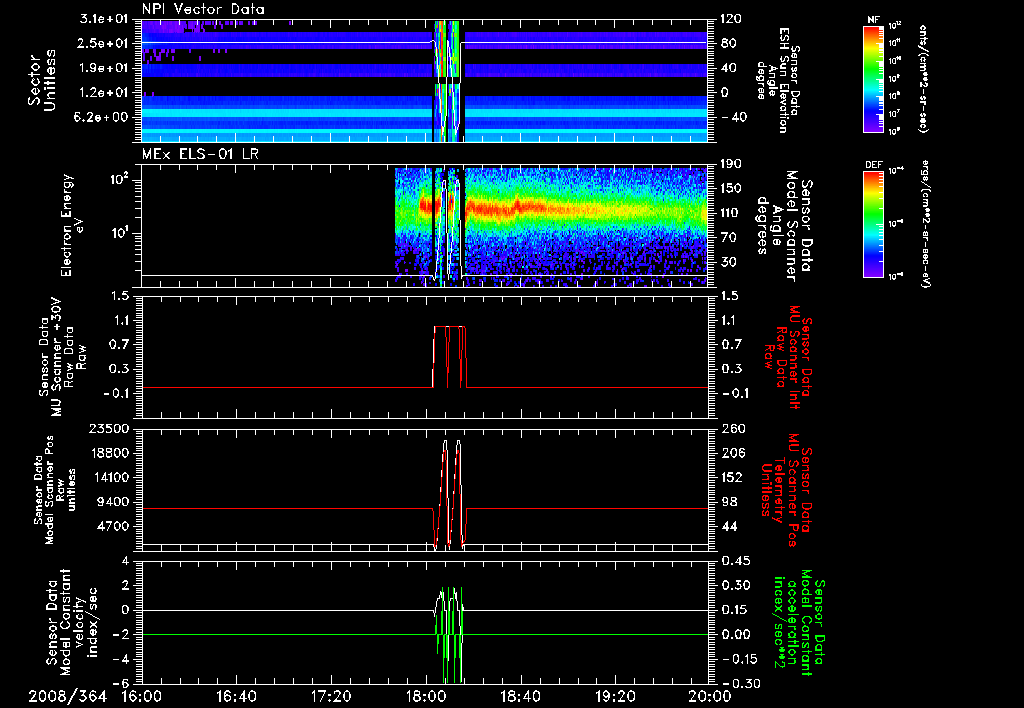Viewport: 1024px width, 708px height.
Task: Click the 1.2e+01 sector tick label
Action: (103, 93)
